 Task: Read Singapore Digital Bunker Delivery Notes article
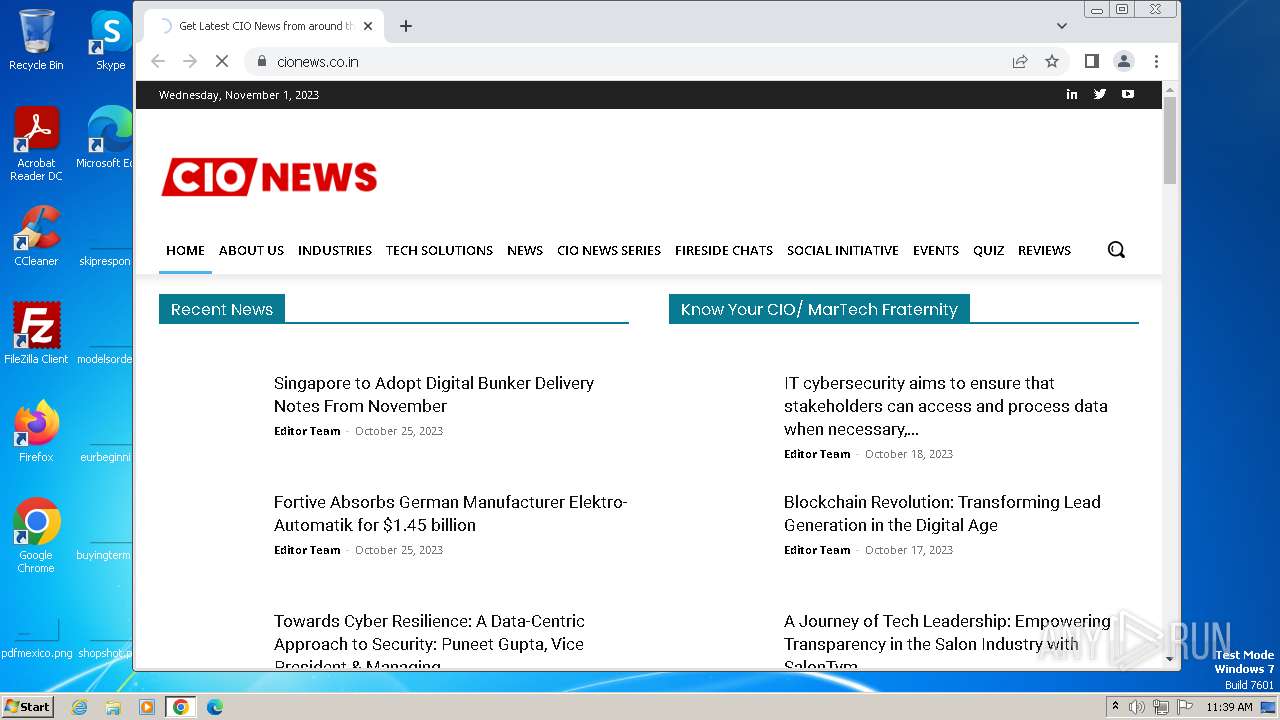[434, 394]
